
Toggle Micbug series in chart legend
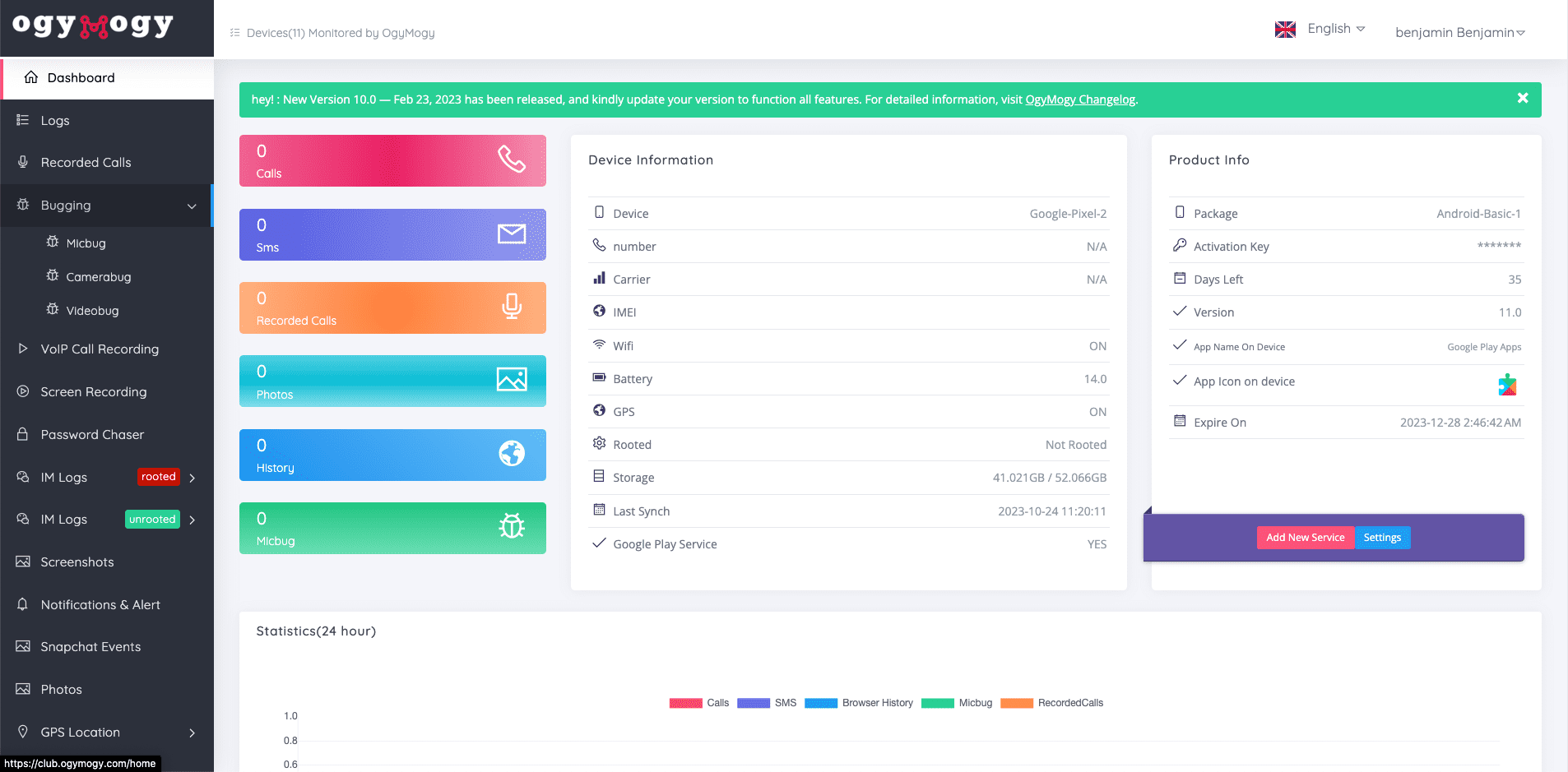[x=957, y=703]
